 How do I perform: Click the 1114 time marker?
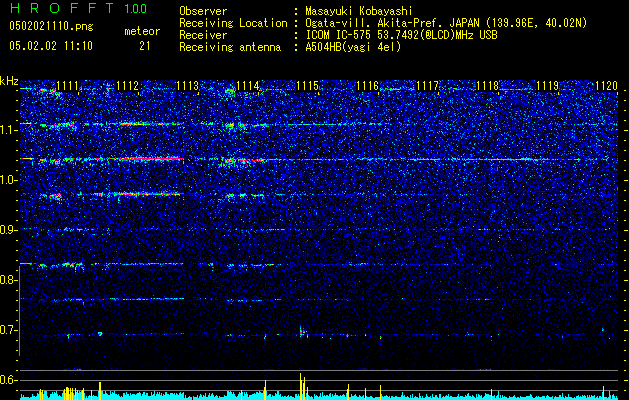[248, 86]
